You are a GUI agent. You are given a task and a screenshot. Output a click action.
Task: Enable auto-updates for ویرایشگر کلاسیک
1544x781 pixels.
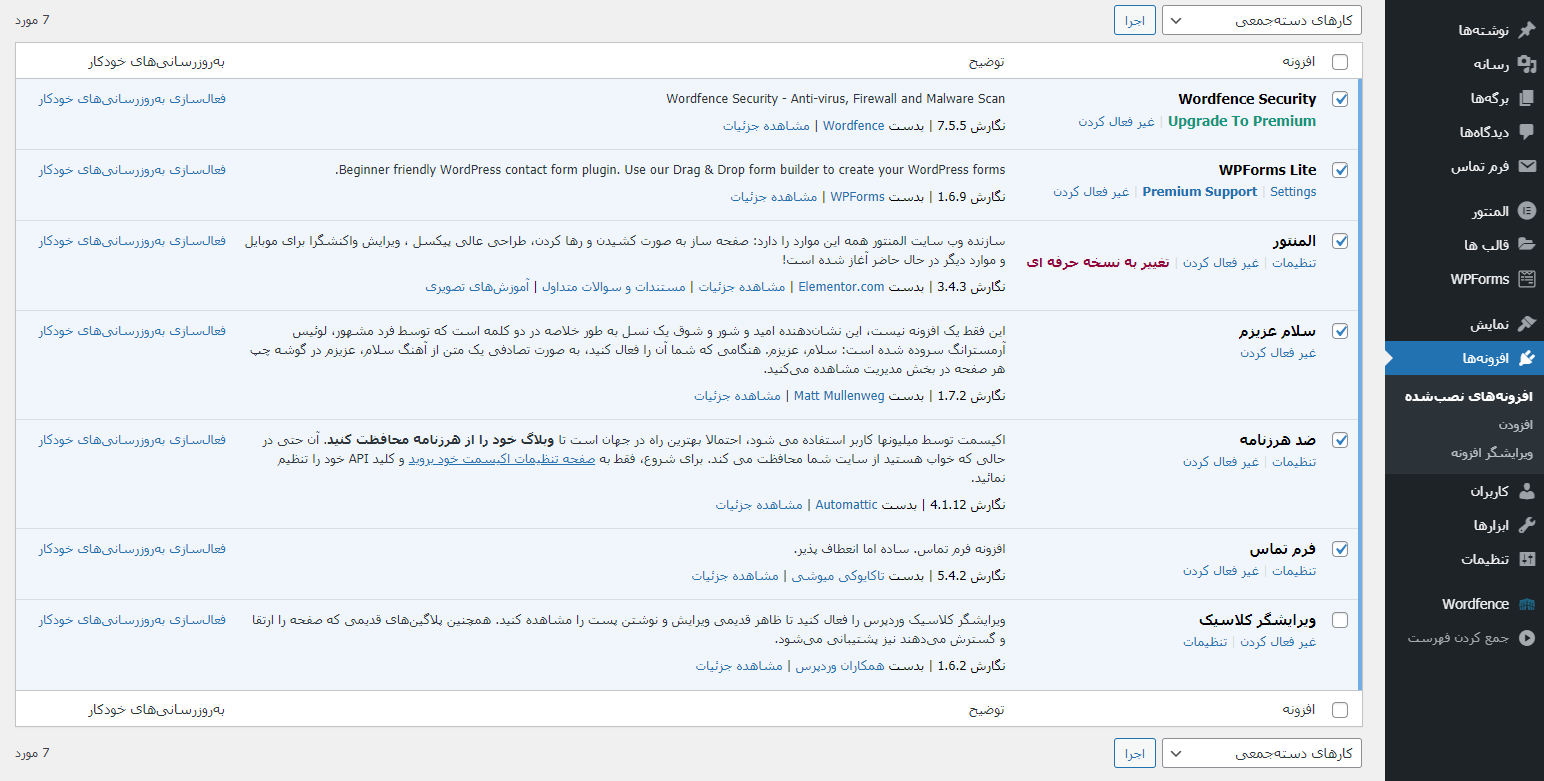coord(132,620)
